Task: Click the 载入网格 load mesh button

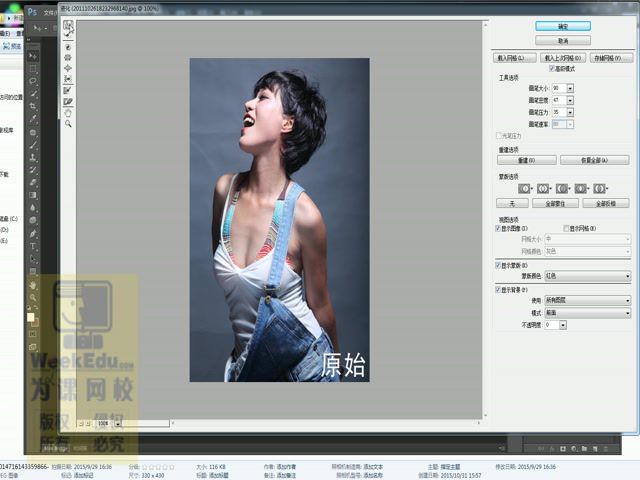Action: point(514,58)
